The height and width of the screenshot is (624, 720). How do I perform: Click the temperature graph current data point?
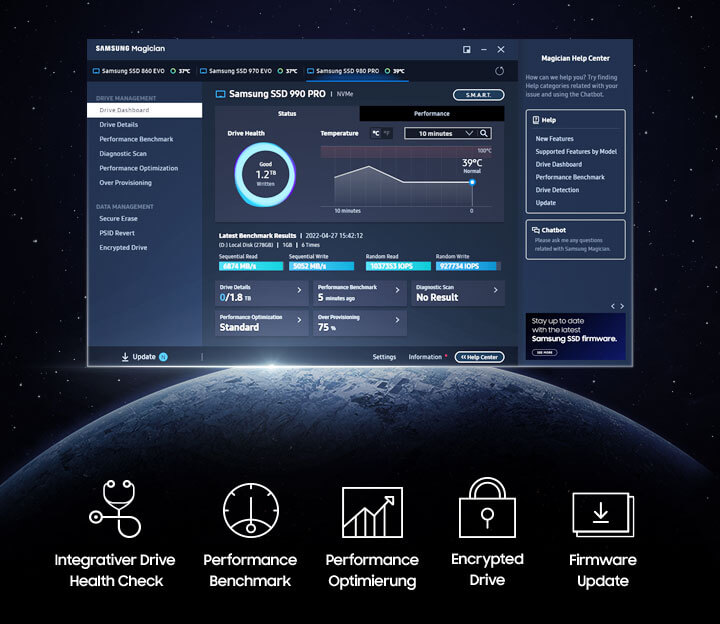pos(472,182)
